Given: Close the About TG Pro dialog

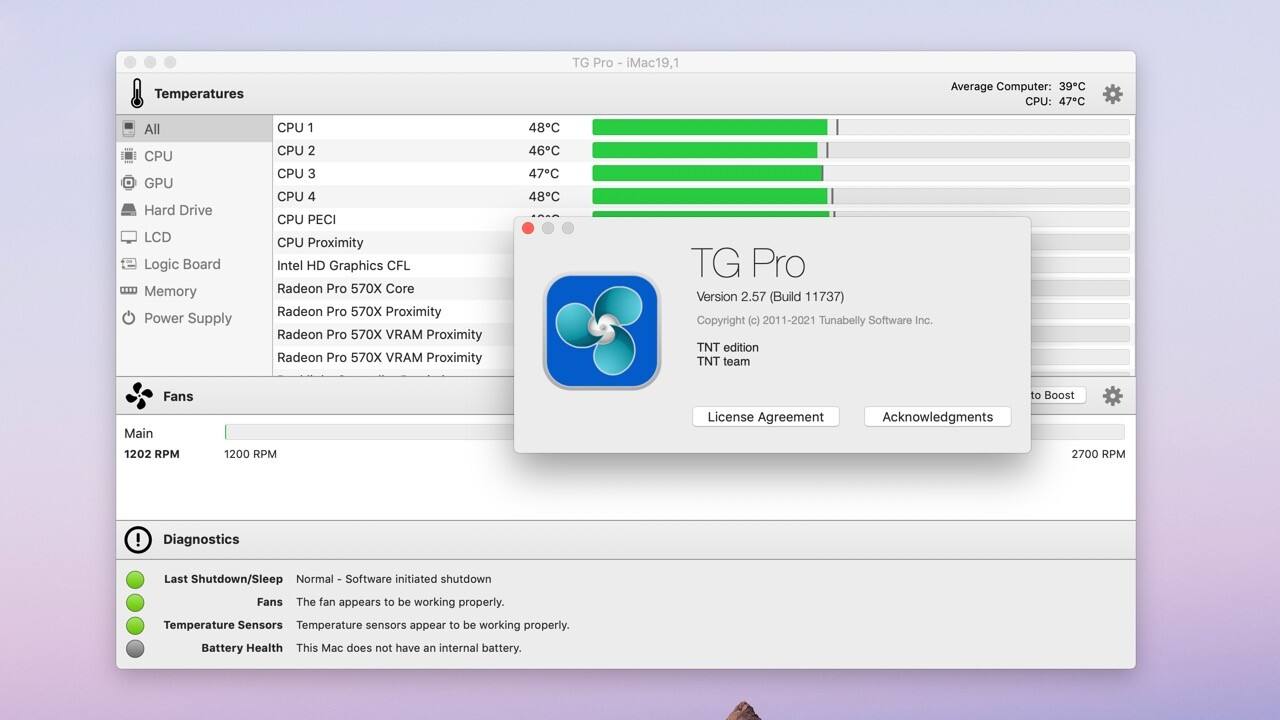Looking at the screenshot, I should (528, 228).
